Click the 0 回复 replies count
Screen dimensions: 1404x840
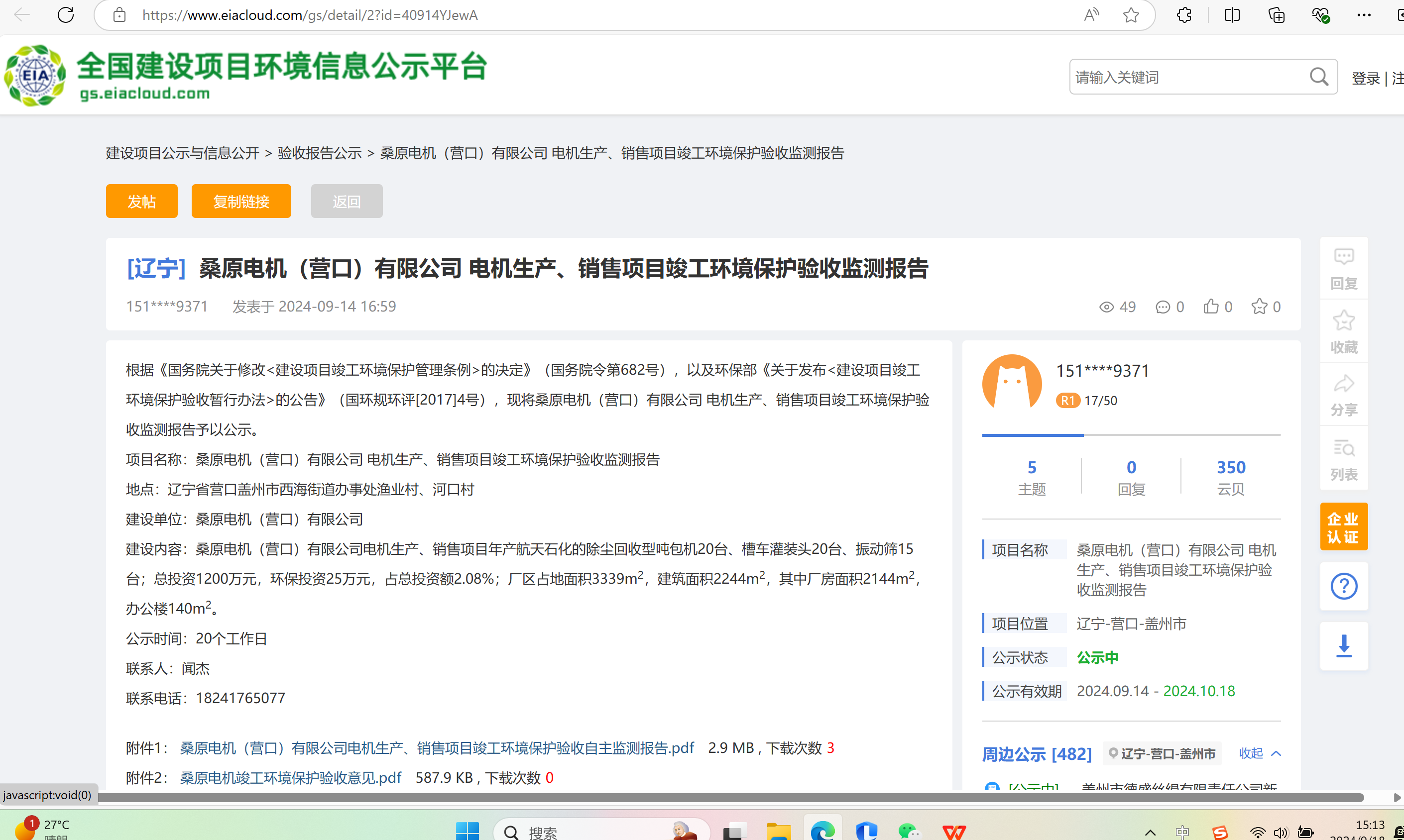(x=1131, y=477)
